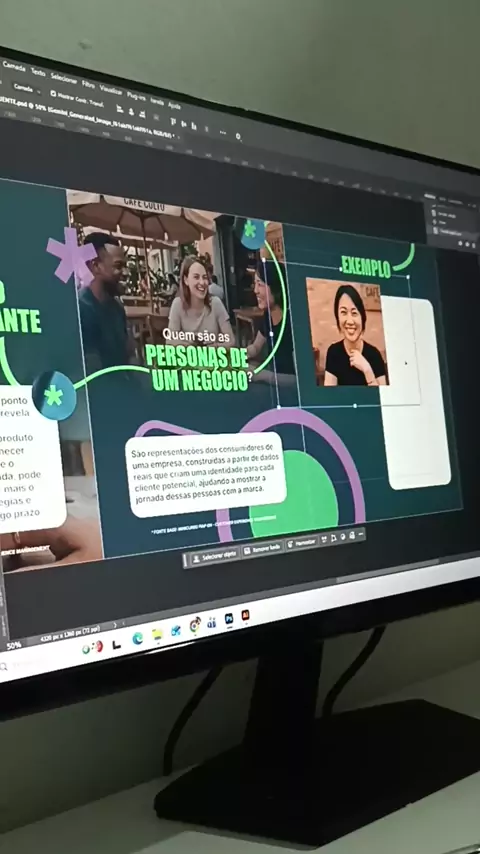Open the Visualizar menu

tap(111, 89)
